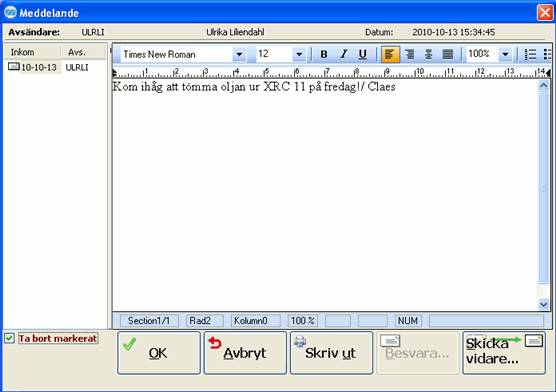
Task: Sort by the Inkom column header
Action: coord(32,52)
